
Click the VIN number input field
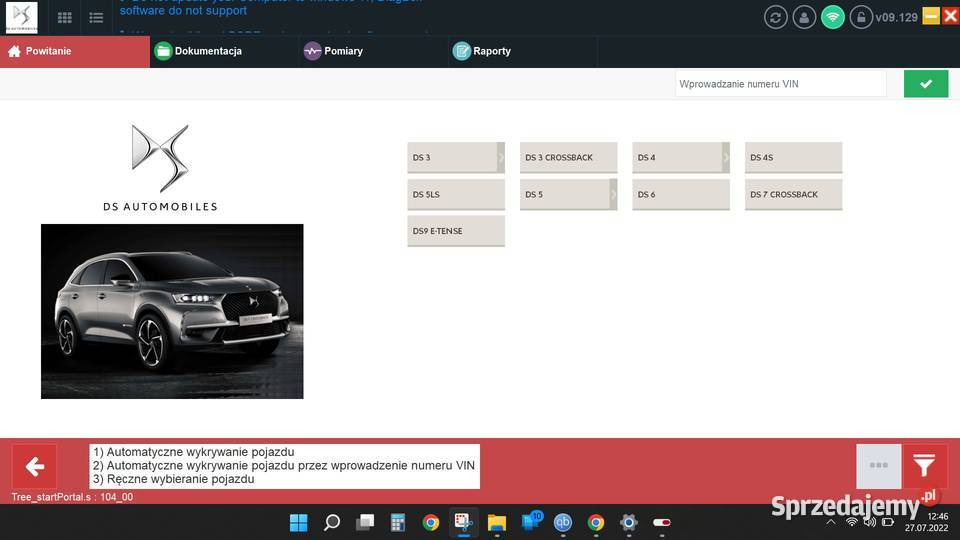pos(780,84)
